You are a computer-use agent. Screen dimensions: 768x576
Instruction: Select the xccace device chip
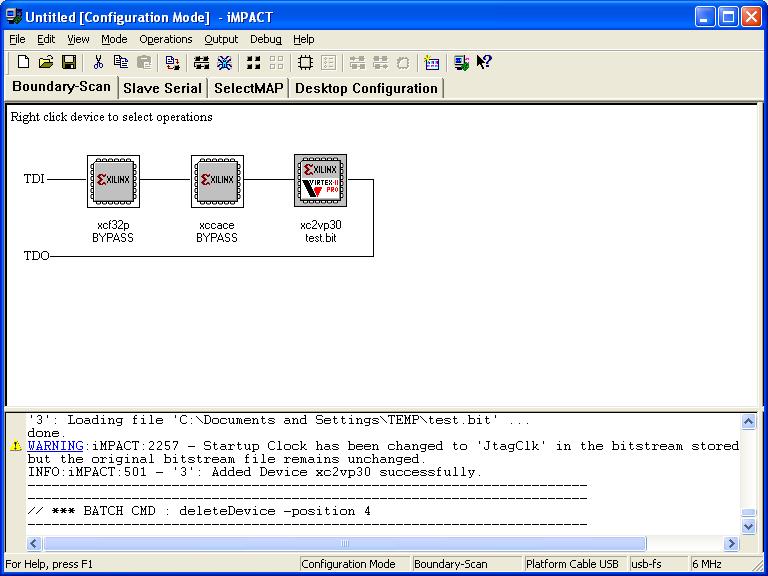tap(217, 181)
